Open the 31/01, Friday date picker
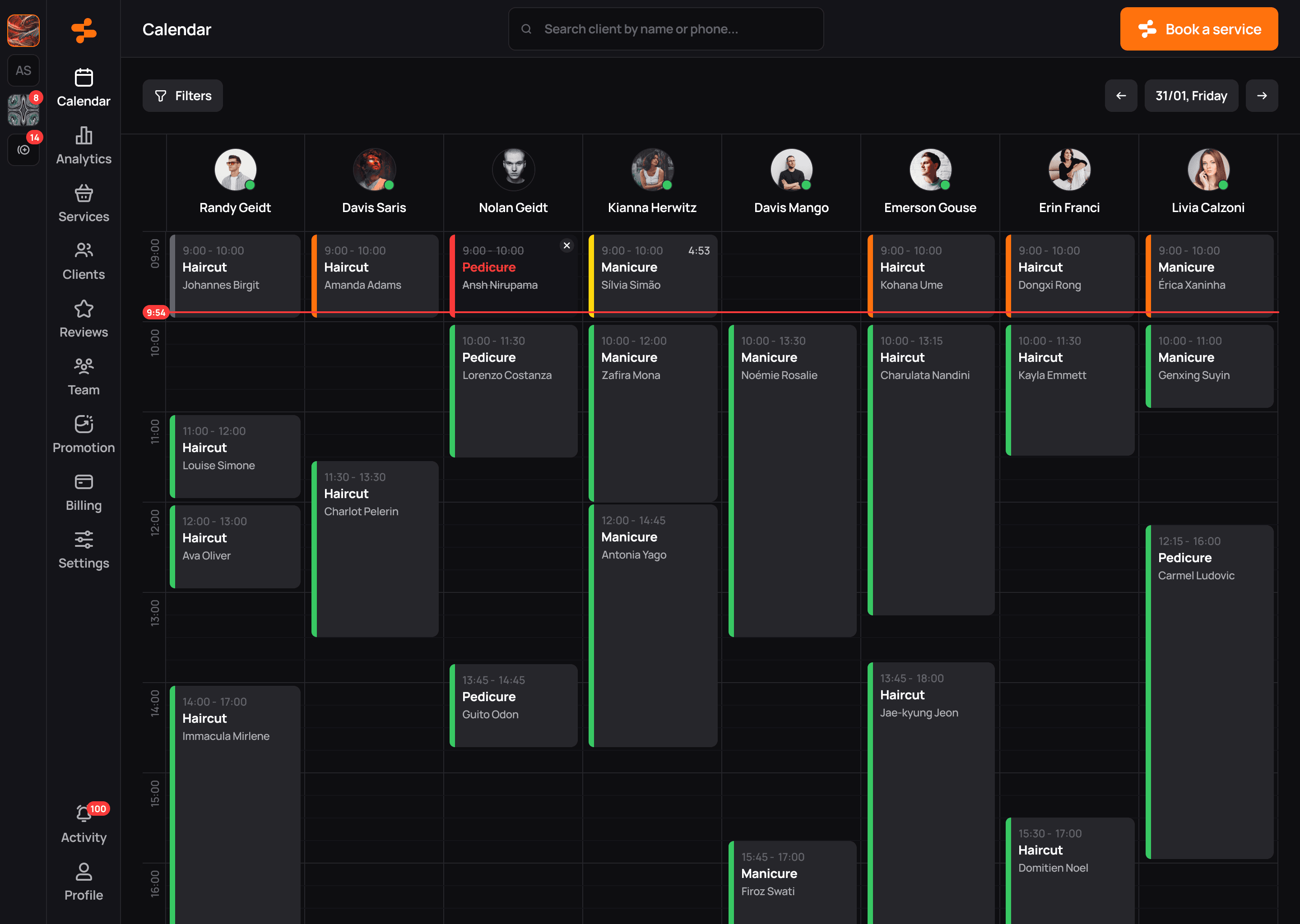 point(1191,96)
